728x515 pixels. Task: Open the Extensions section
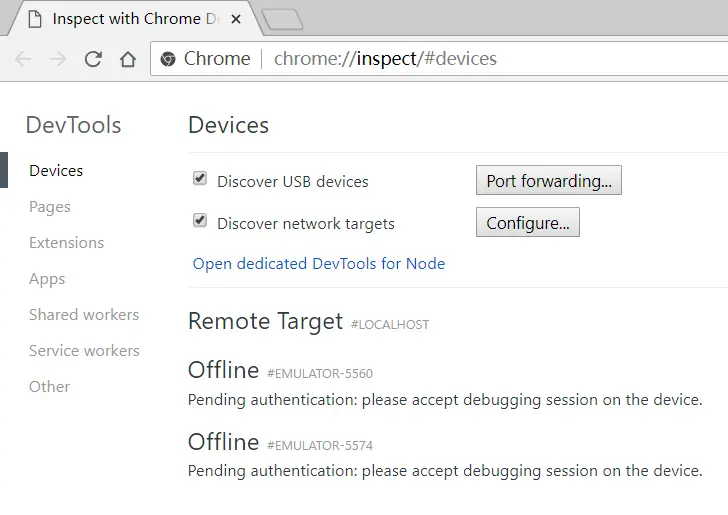[66, 243]
